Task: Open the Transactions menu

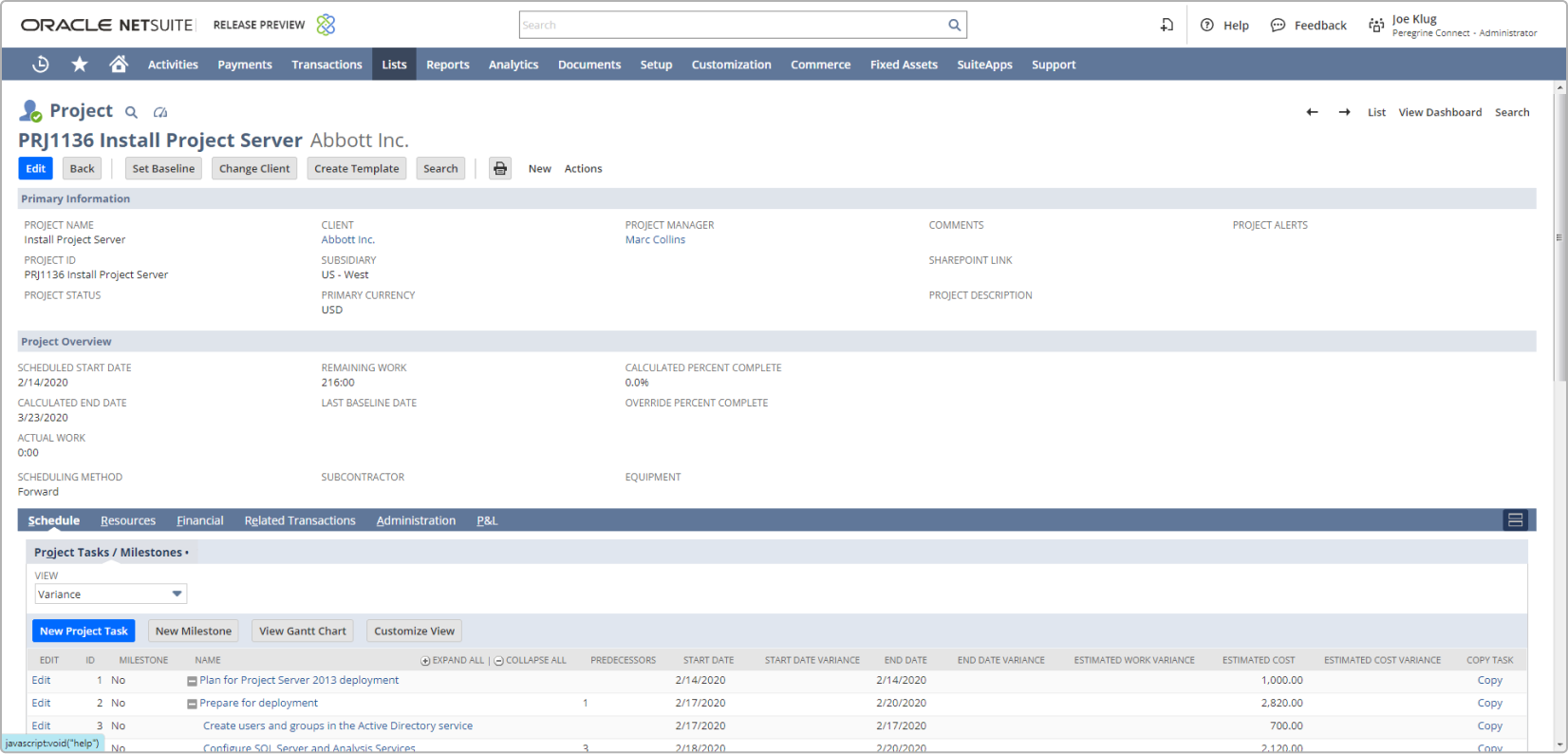Action: [327, 65]
